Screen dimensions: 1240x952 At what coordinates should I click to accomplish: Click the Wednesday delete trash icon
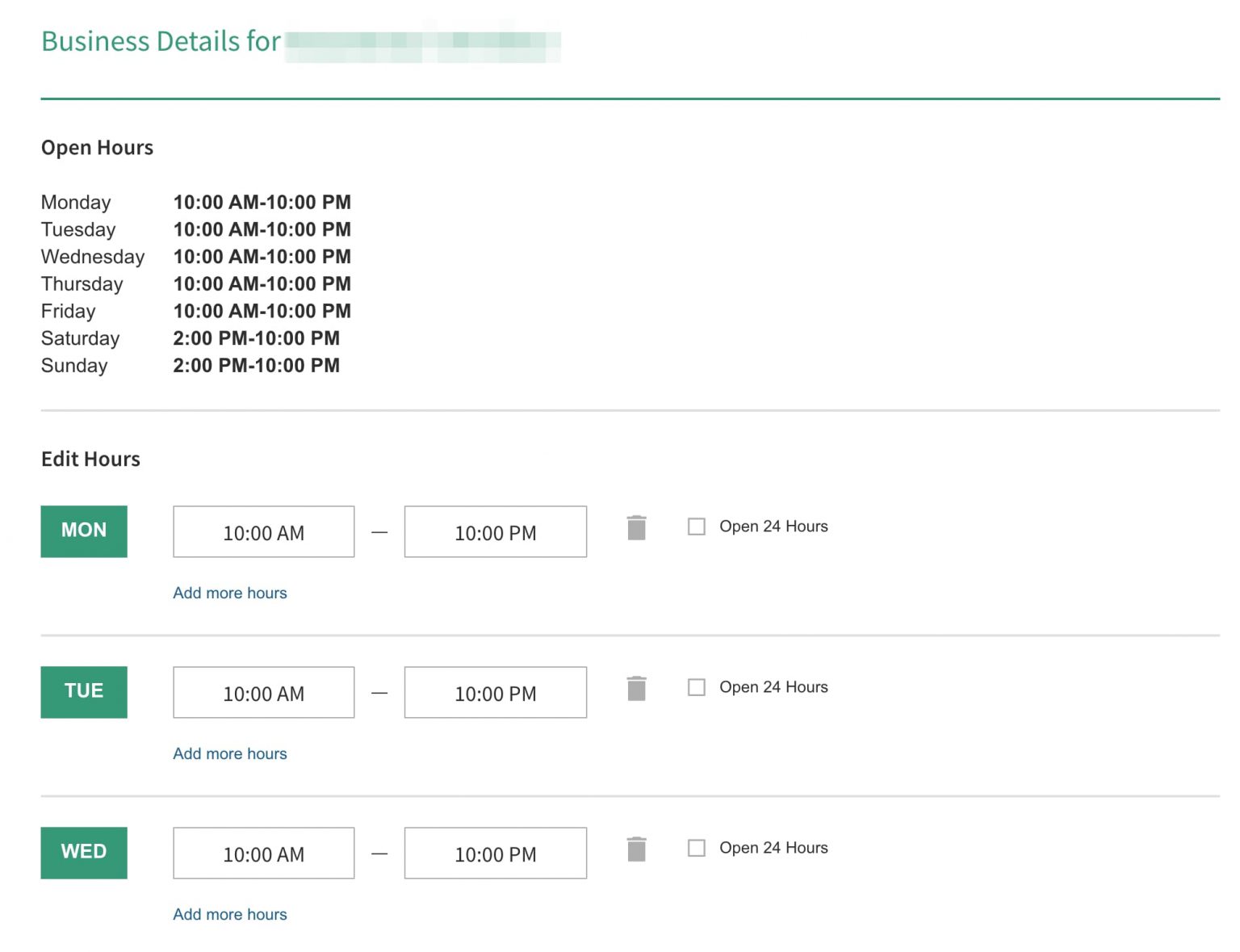(637, 849)
